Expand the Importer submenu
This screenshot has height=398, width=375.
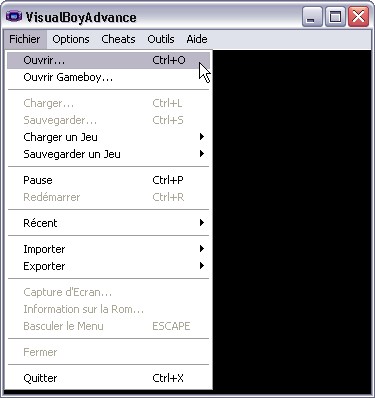click(109, 249)
